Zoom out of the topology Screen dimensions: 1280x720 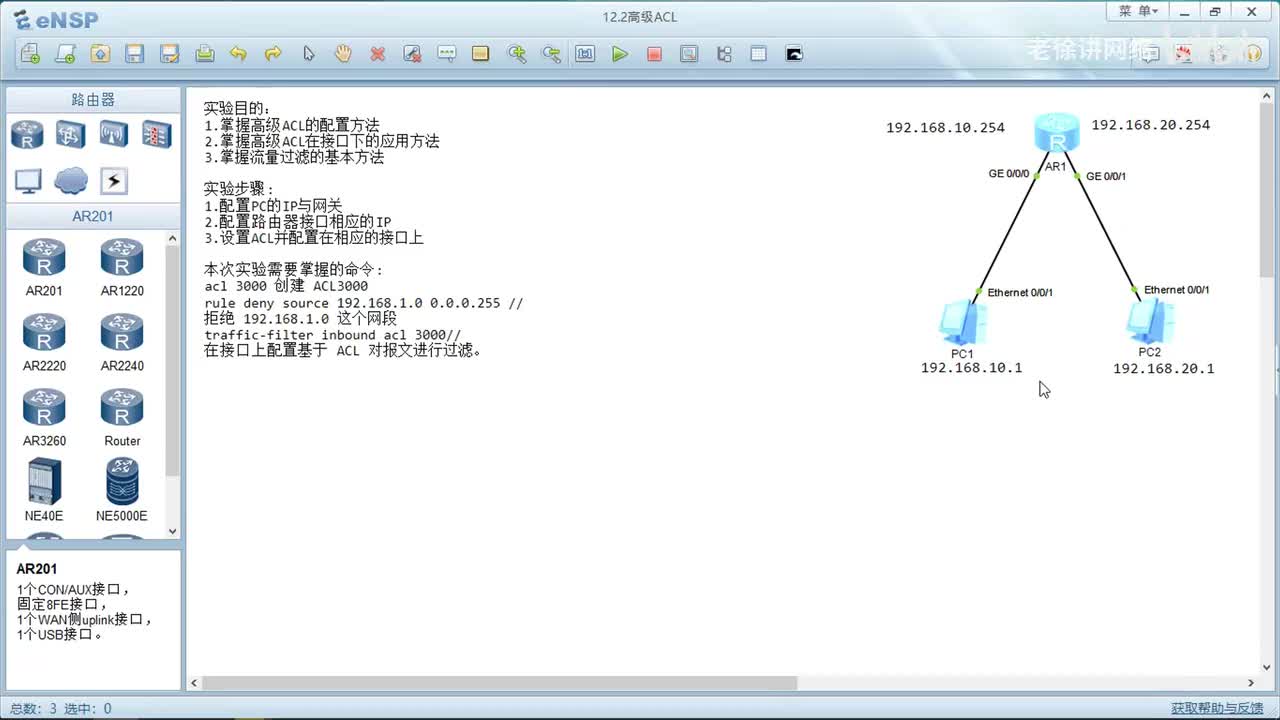pos(551,54)
